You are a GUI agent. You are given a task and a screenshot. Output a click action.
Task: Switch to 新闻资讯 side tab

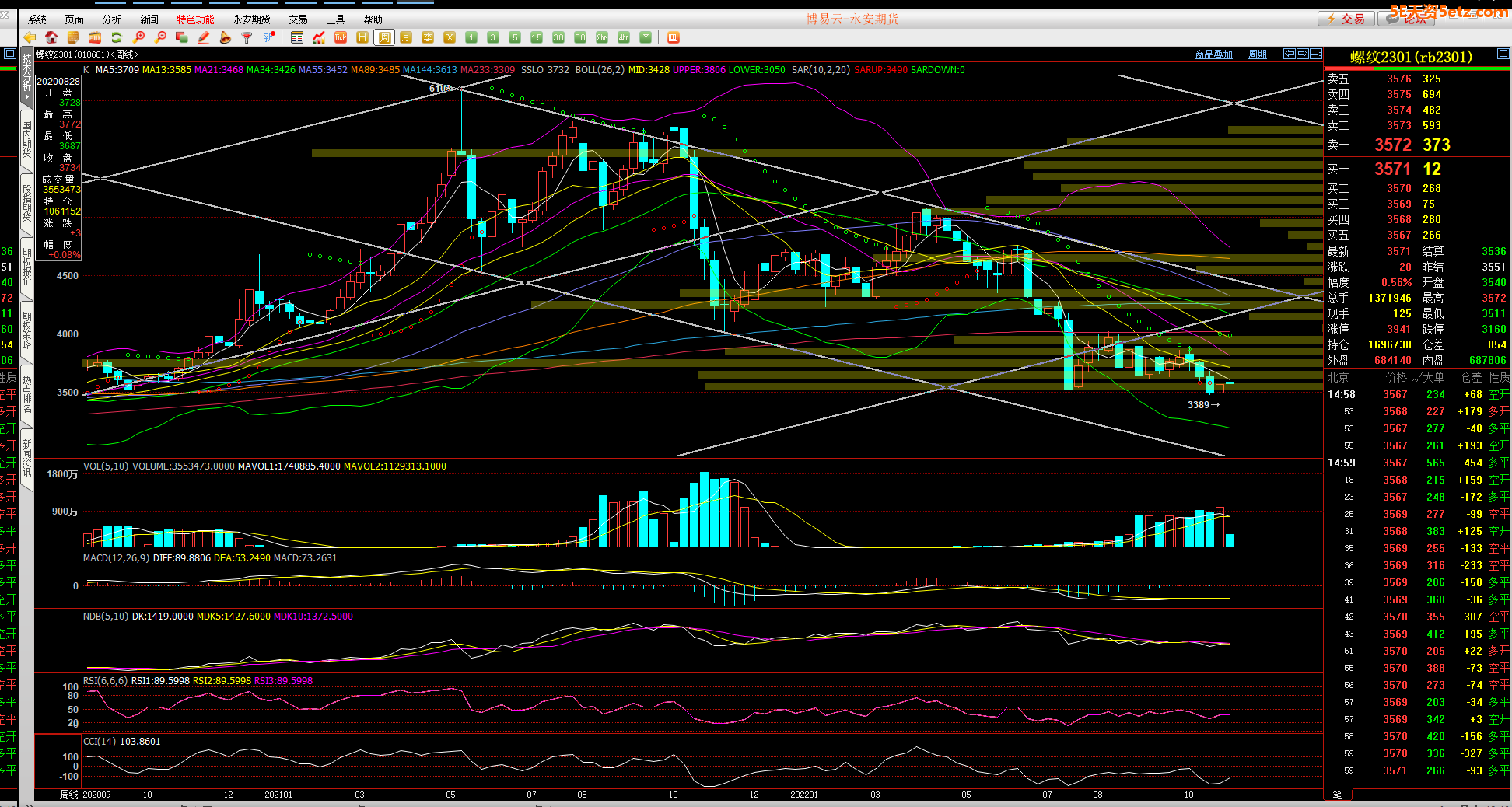click(27, 458)
